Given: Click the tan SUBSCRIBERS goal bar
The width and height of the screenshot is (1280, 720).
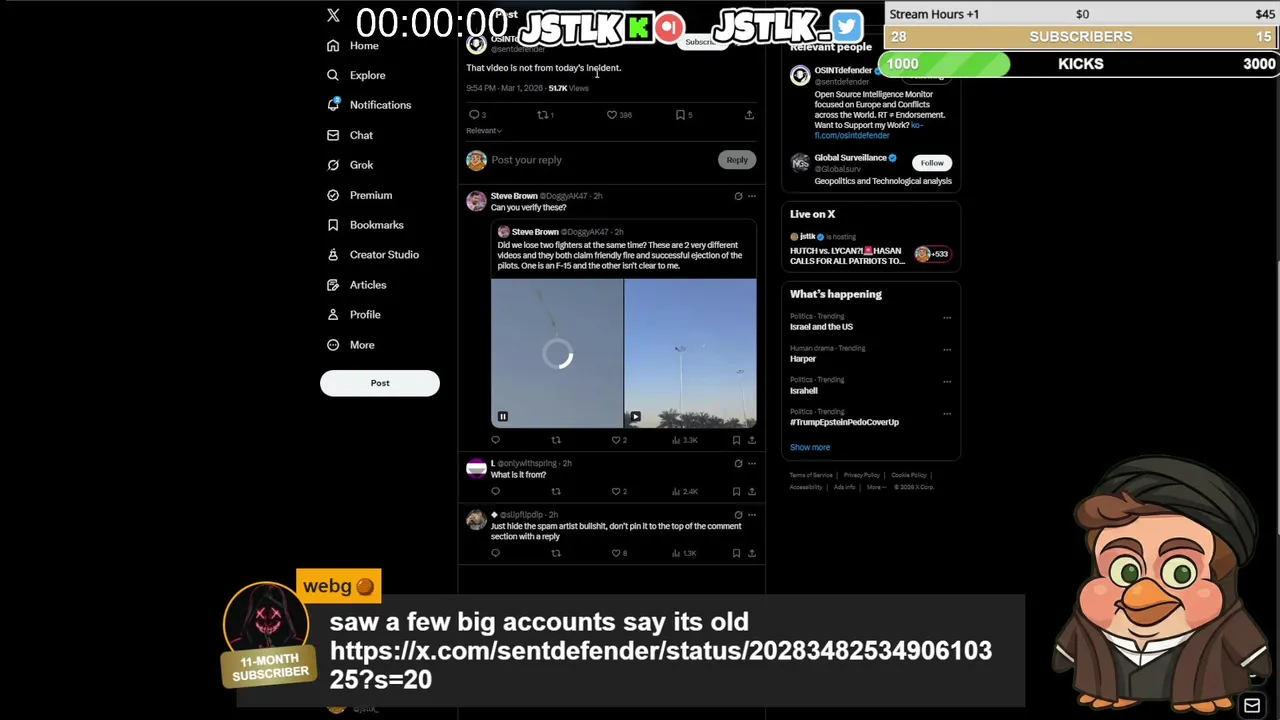Looking at the screenshot, I should (1081, 36).
